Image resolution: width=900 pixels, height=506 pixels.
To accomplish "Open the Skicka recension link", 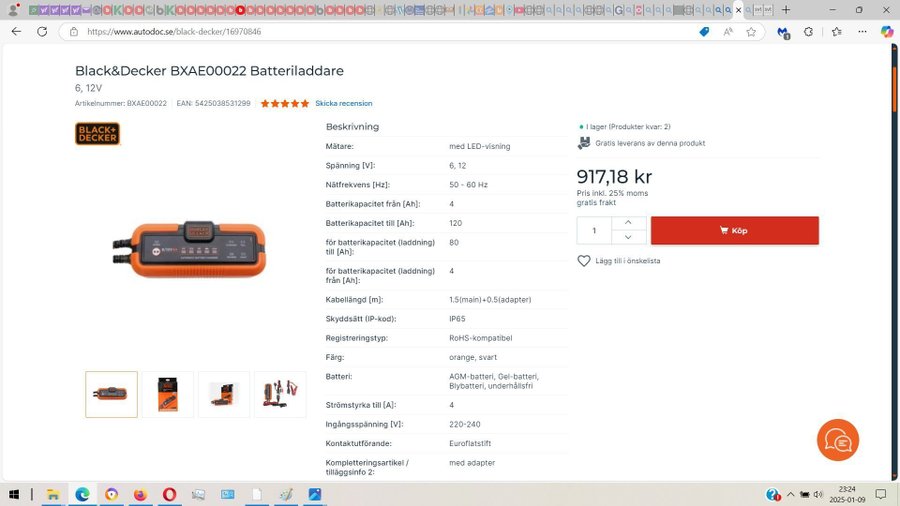I will click(343, 103).
